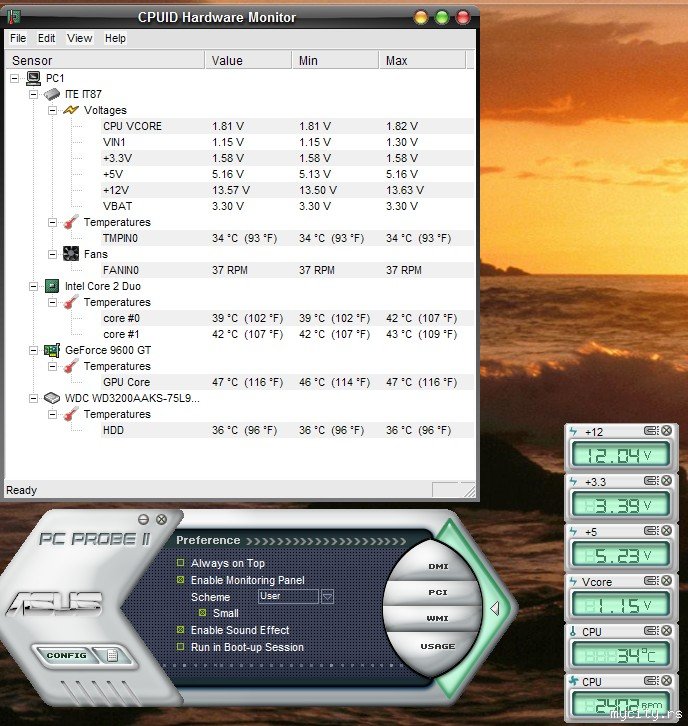Click settings icon on the Vcore widget

652,581
